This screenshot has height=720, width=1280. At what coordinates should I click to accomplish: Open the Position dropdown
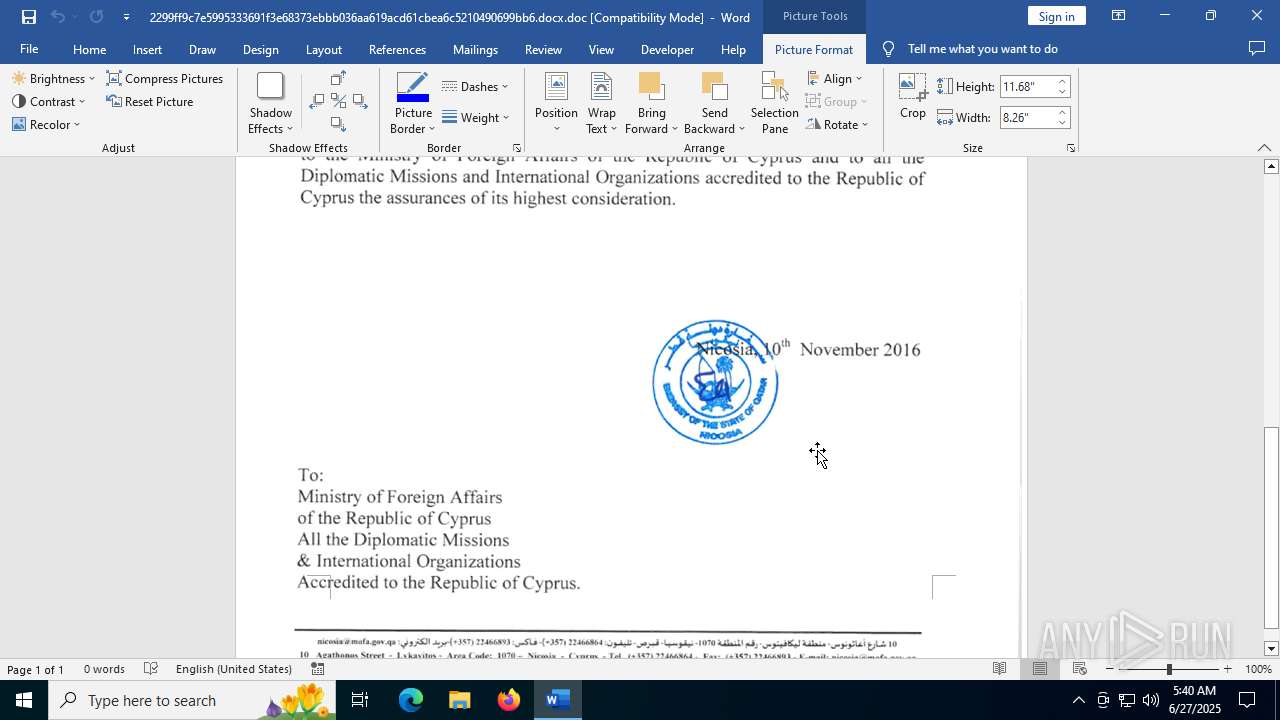(556, 103)
